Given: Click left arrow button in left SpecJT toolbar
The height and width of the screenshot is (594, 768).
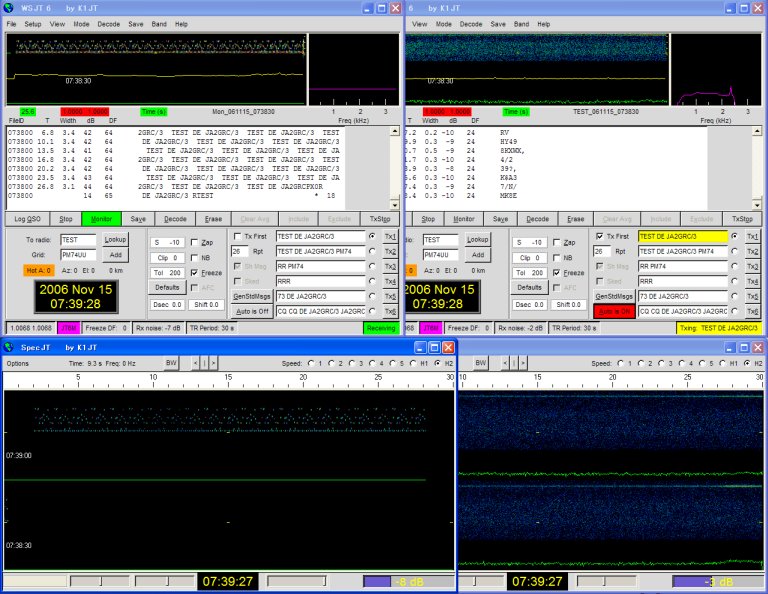Looking at the screenshot, I should [x=195, y=363].
